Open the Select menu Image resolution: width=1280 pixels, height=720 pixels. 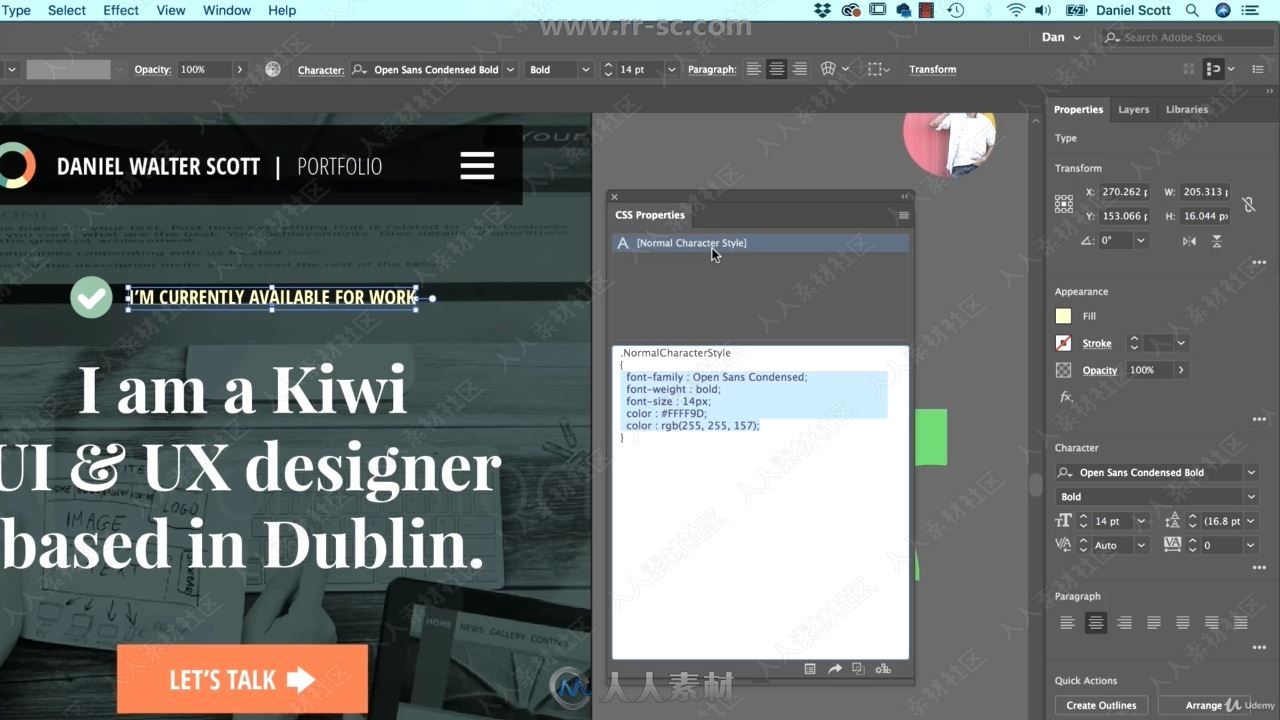(x=66, y=10)
